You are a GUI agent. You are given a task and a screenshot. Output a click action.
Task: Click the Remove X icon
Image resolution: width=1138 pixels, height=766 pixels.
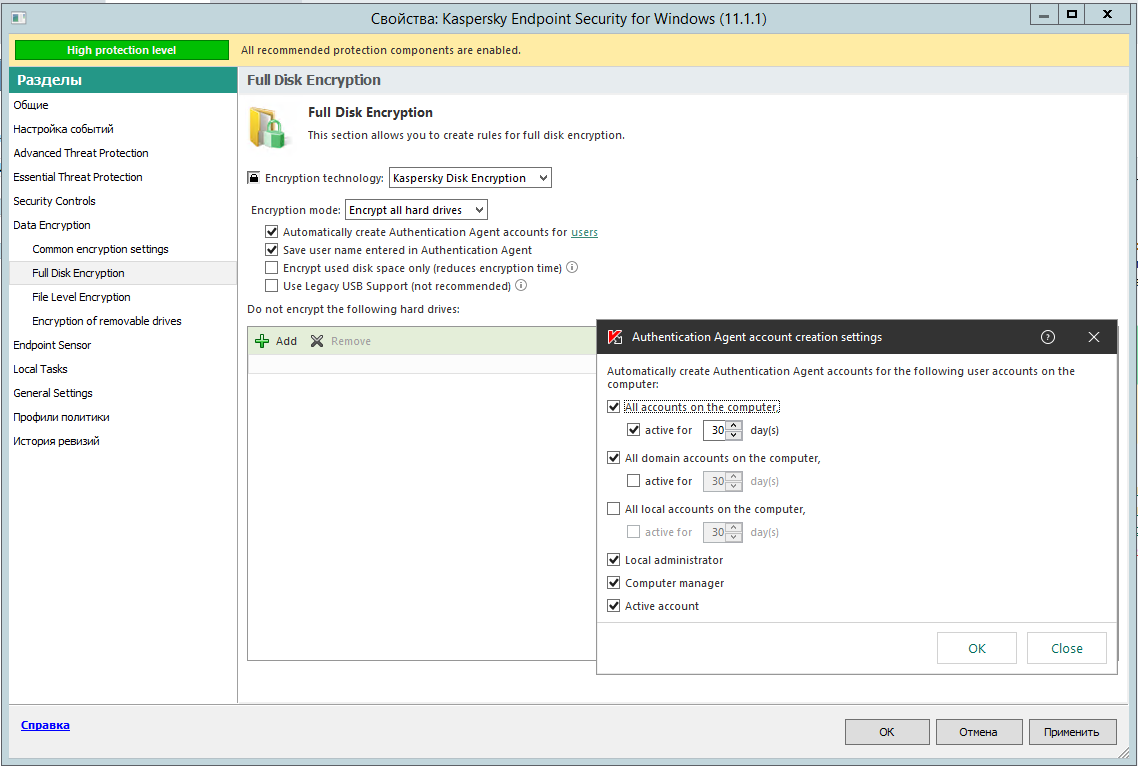pos(317,341)
